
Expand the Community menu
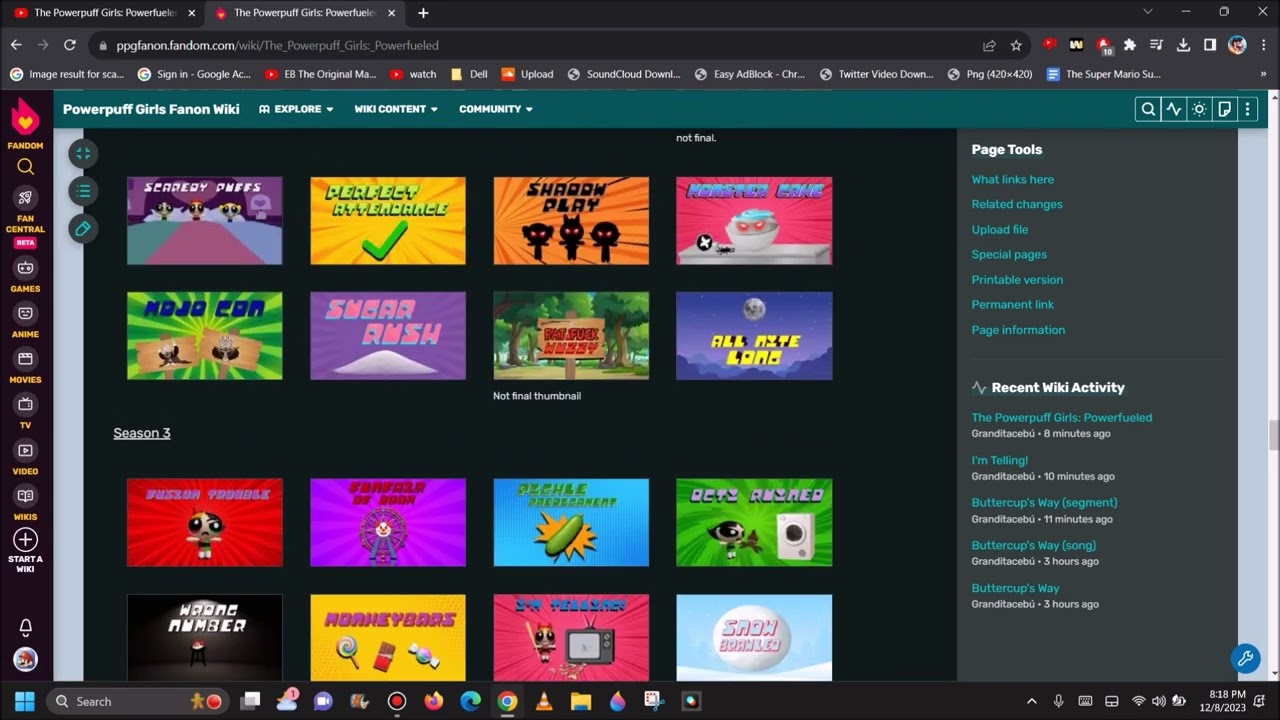(x=496, y=109)
